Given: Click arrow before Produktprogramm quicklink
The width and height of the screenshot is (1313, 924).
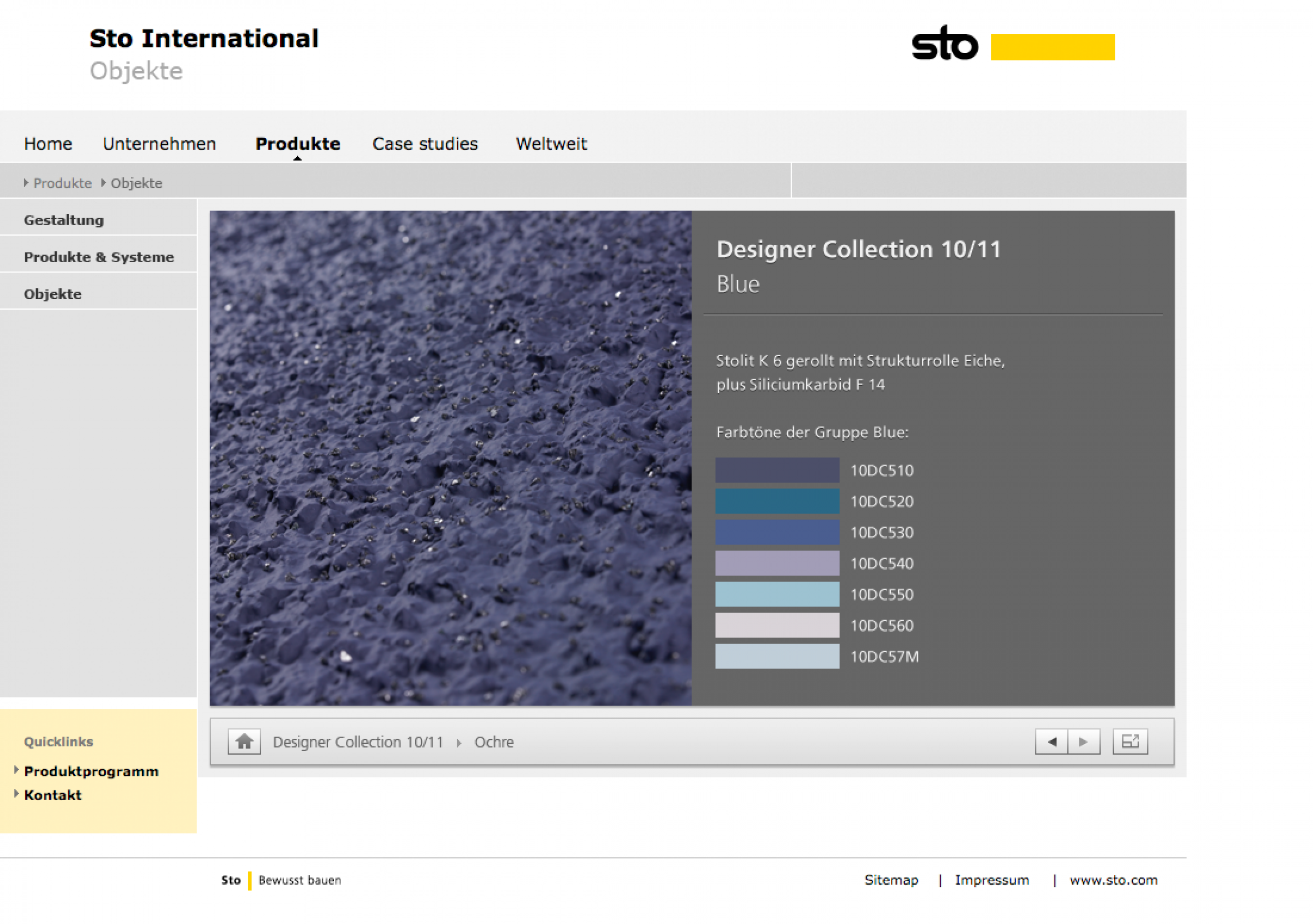Looking at the screenshot, I should point(17,770).
